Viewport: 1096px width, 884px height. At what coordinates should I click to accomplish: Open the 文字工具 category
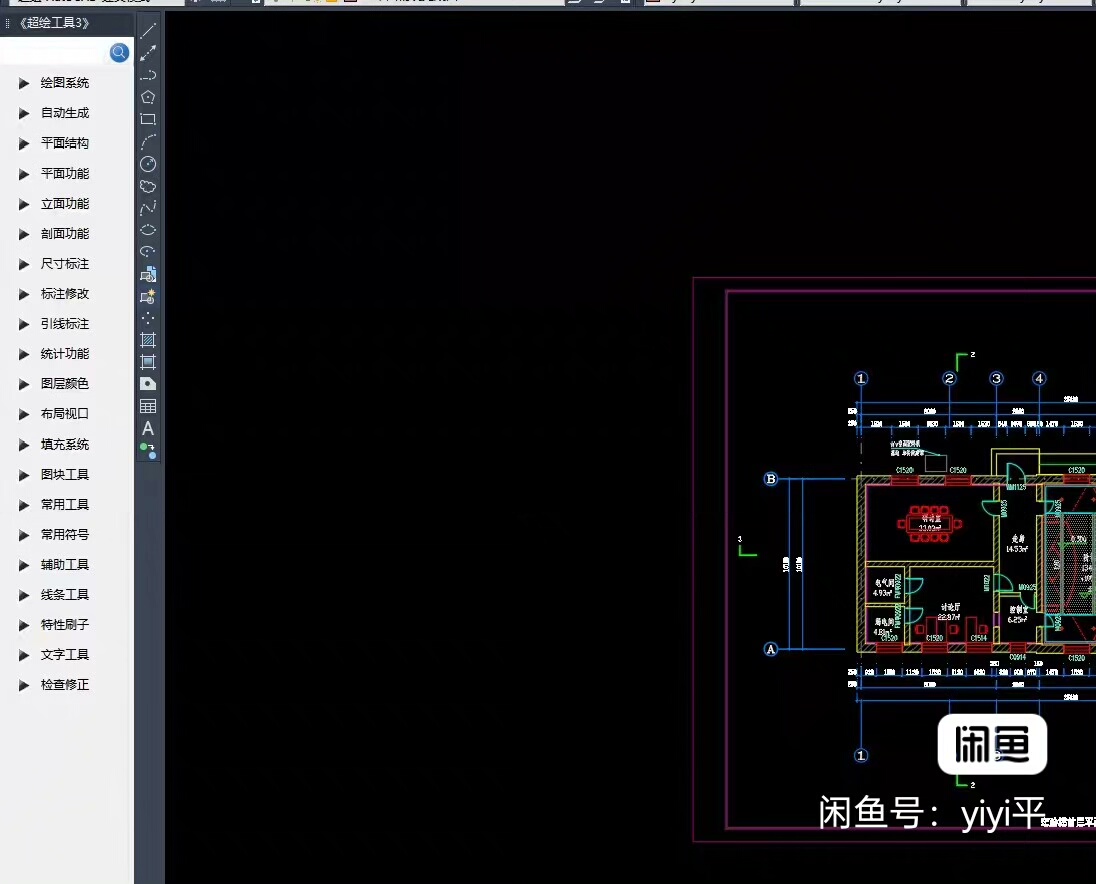tap(64, 655)
